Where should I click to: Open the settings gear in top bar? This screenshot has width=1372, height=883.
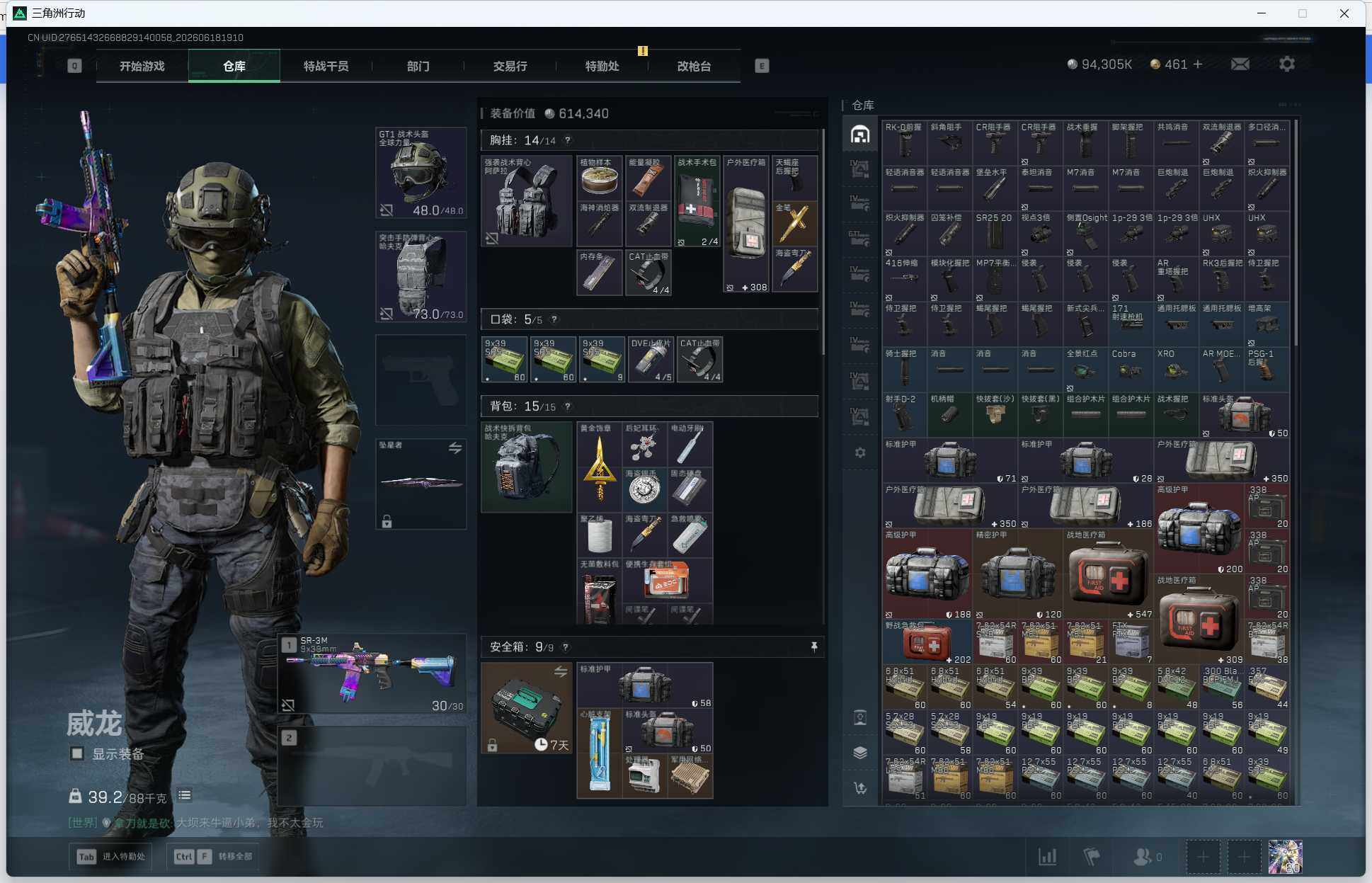(x=1287, y=64)
